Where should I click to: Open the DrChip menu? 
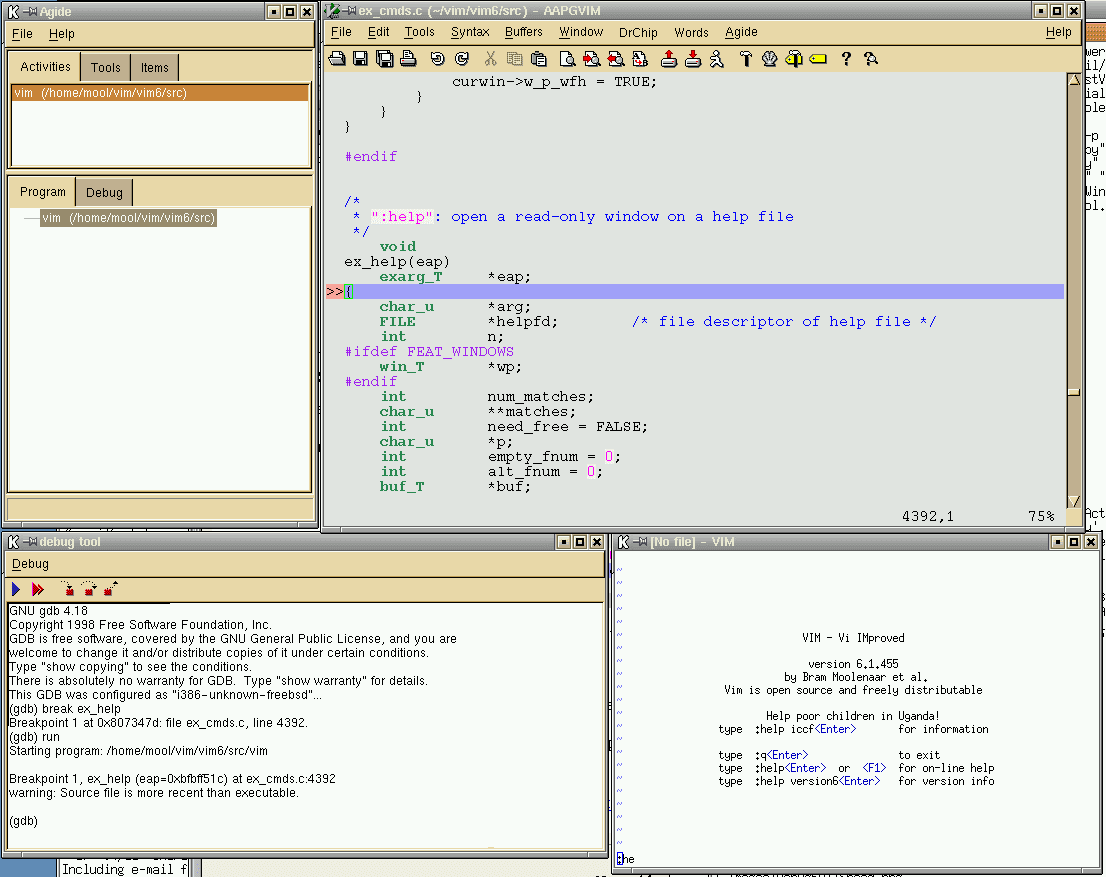[638, 32]
